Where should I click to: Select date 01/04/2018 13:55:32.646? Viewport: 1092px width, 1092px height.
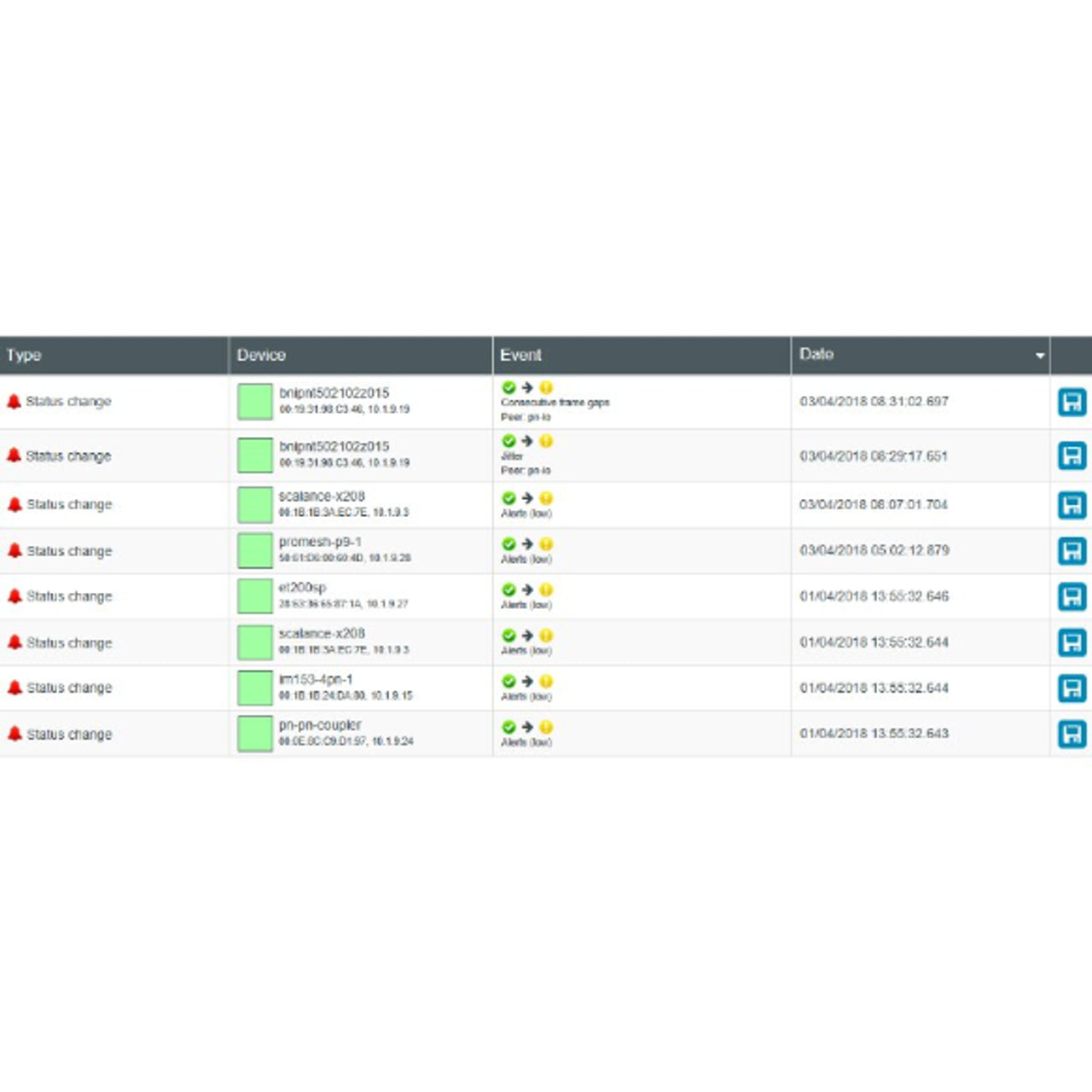(x=874, y=595)
